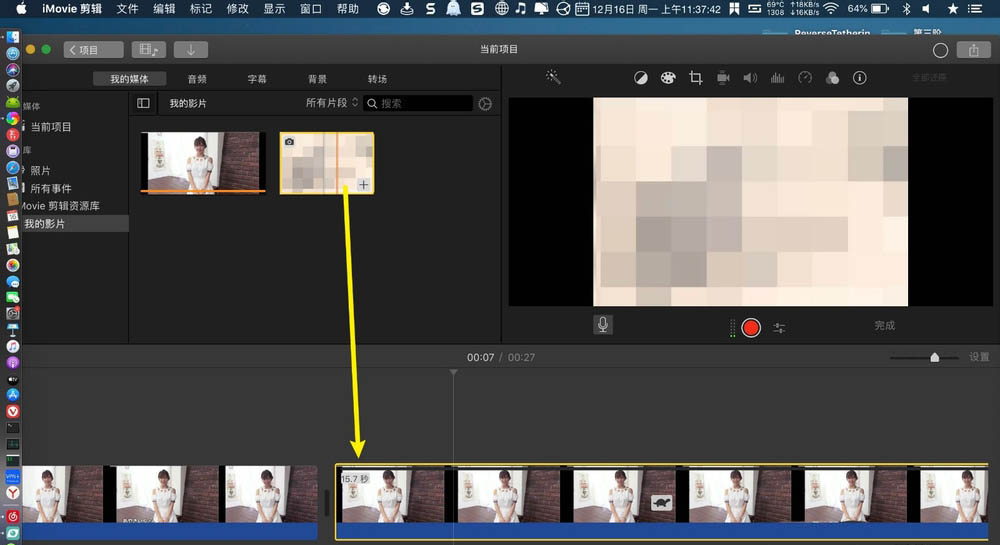
Task: Open the 标记 menu
Action: click(201, 9)
